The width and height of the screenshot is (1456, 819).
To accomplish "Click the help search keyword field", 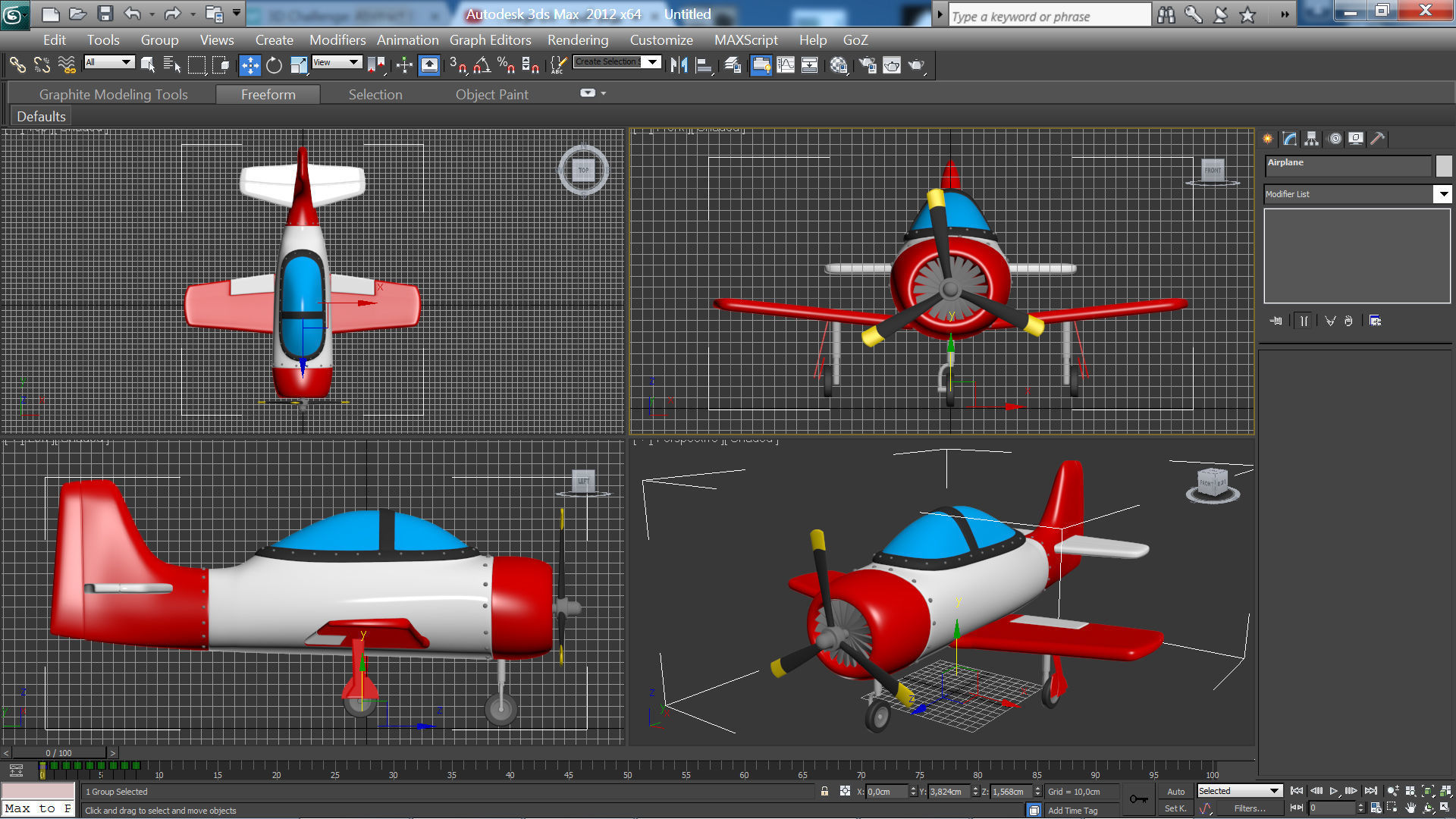I will point(1050,16).
